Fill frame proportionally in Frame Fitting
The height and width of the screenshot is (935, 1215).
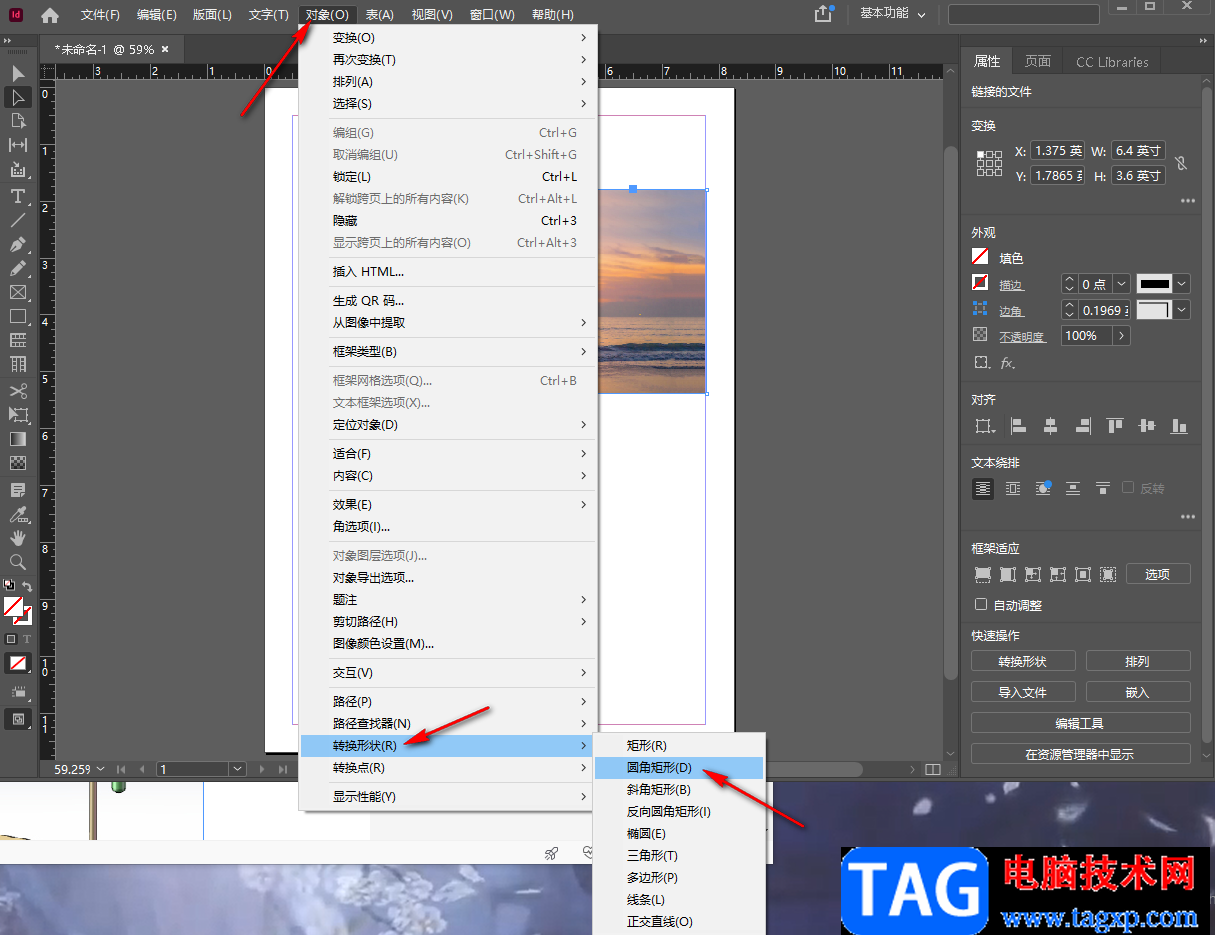983,574
